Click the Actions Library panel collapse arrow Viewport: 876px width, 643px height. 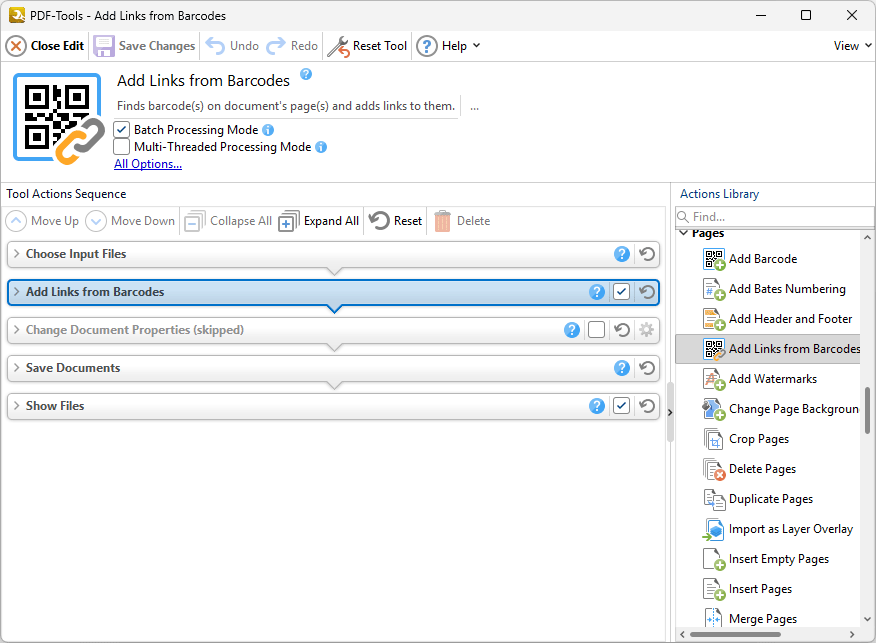point(670,413)
